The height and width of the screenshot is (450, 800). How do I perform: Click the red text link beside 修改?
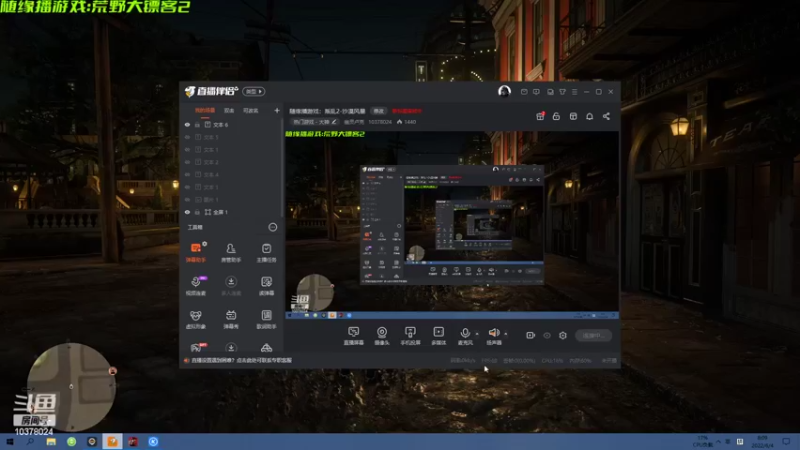point(407,111)
